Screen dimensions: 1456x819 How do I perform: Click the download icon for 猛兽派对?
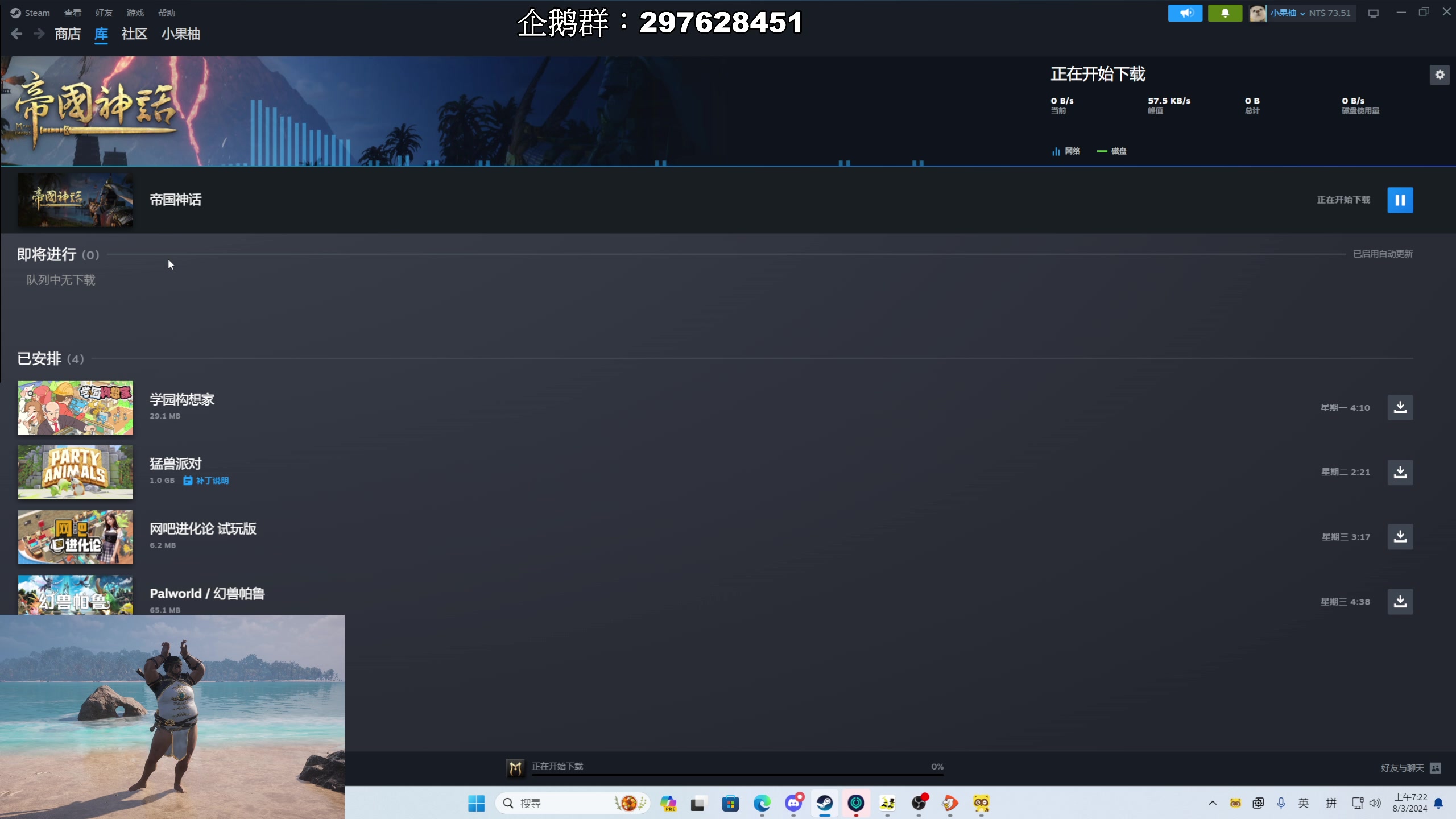pos(1400,471)
